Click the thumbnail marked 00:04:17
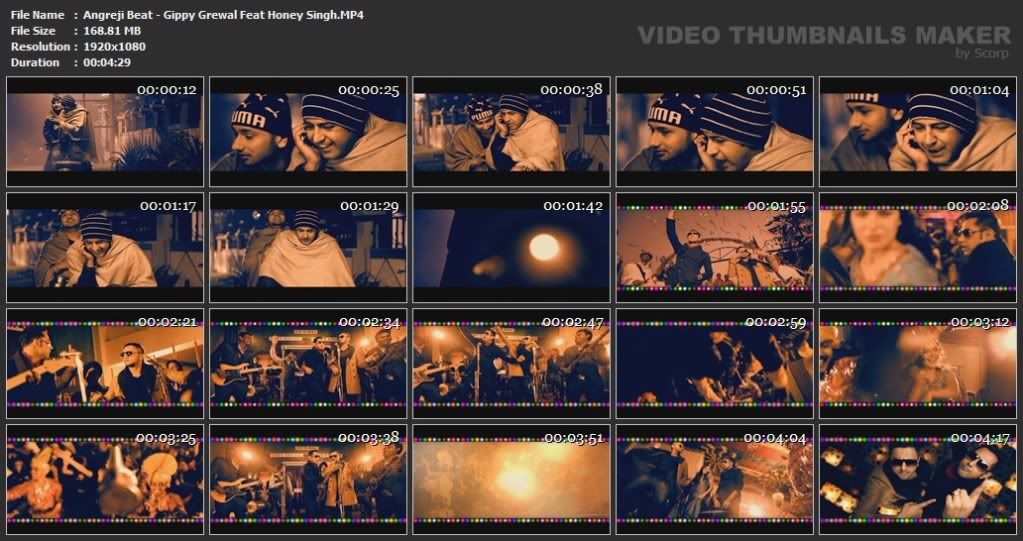The height and width of the screenshot is (541, 1023). [x=918, y=479]
